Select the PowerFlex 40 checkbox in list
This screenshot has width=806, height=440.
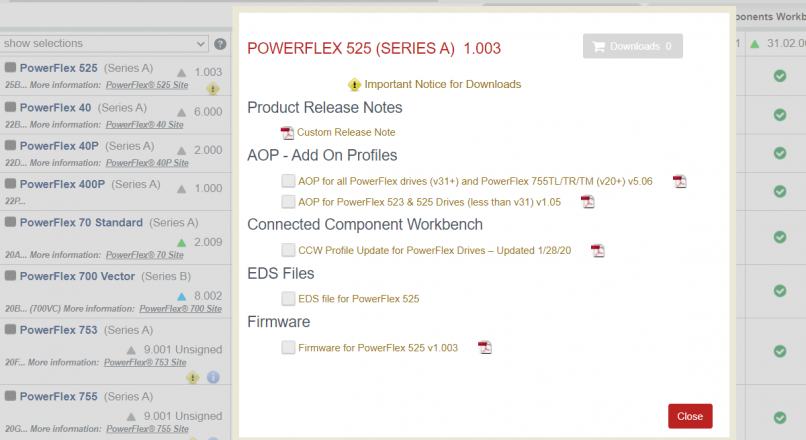click(x=10, y=107)
